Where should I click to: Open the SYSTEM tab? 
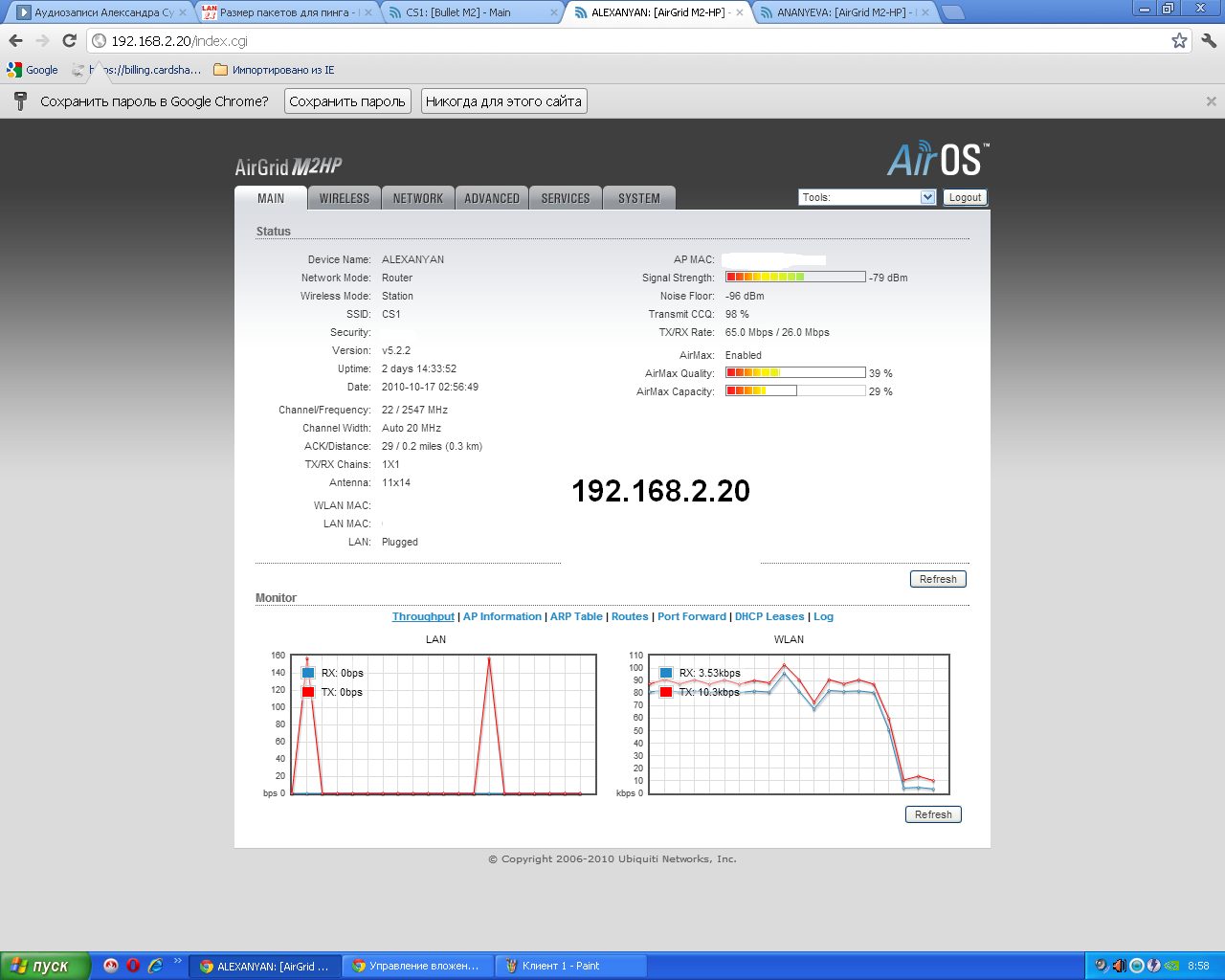pyautogui.click(x=639, y=198)
